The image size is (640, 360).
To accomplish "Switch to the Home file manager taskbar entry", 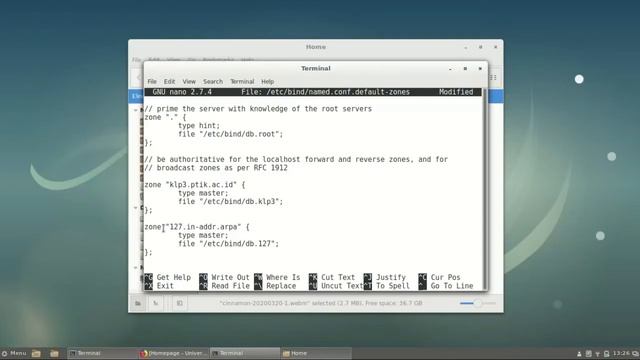I will 316,353.
